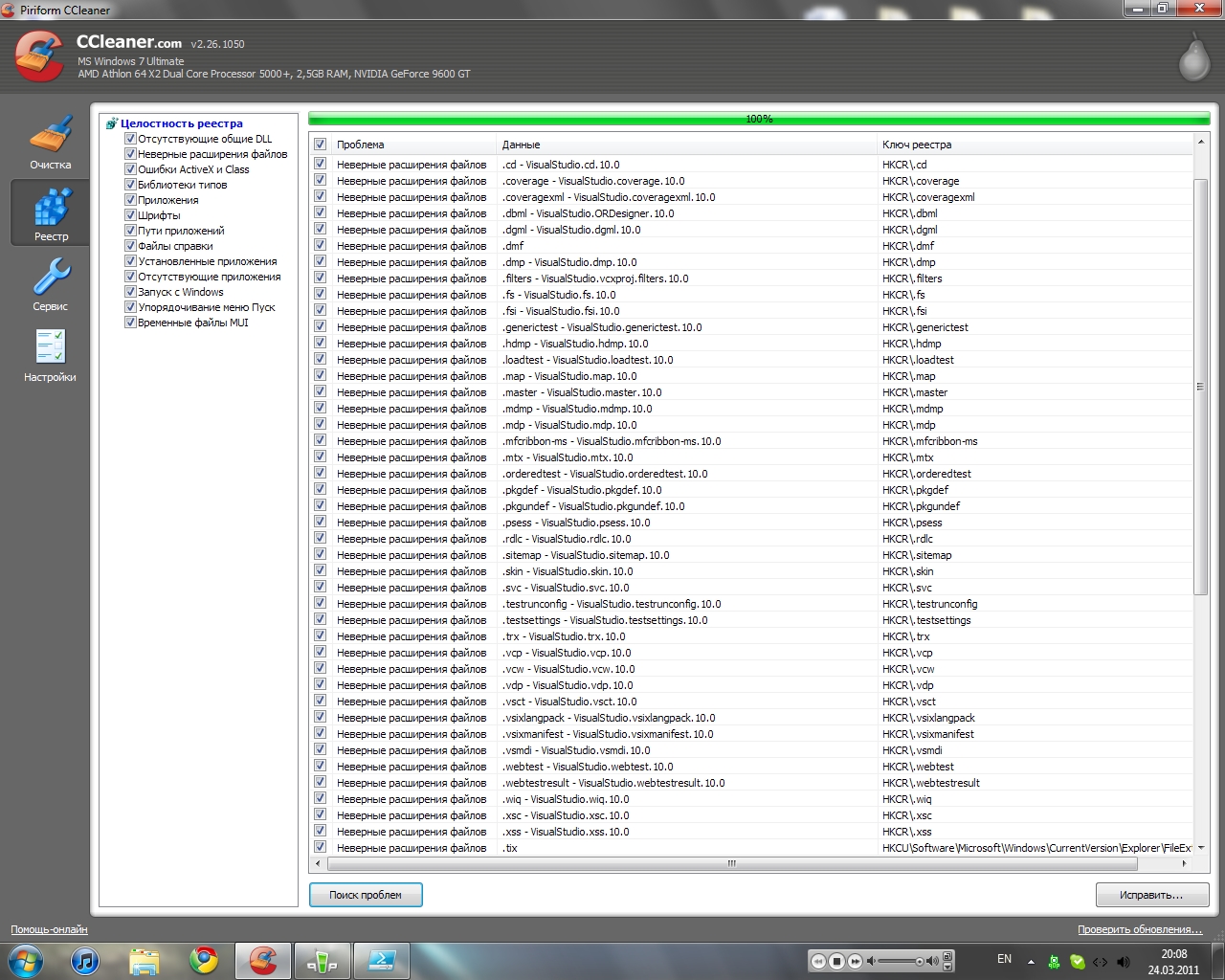Image resolution: width=1225 pixels, height=980 pixels.
Task: Open the taskbar clock showing 20:08
Action: [x=1173, y=962]
